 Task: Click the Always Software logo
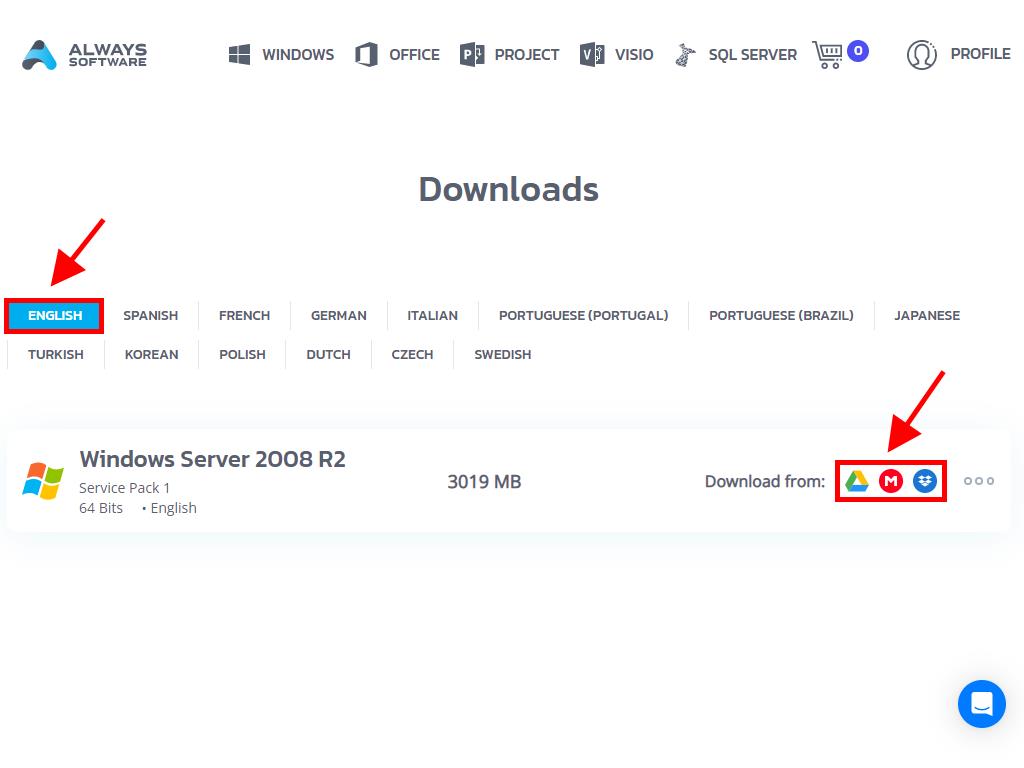coord(85,55)
